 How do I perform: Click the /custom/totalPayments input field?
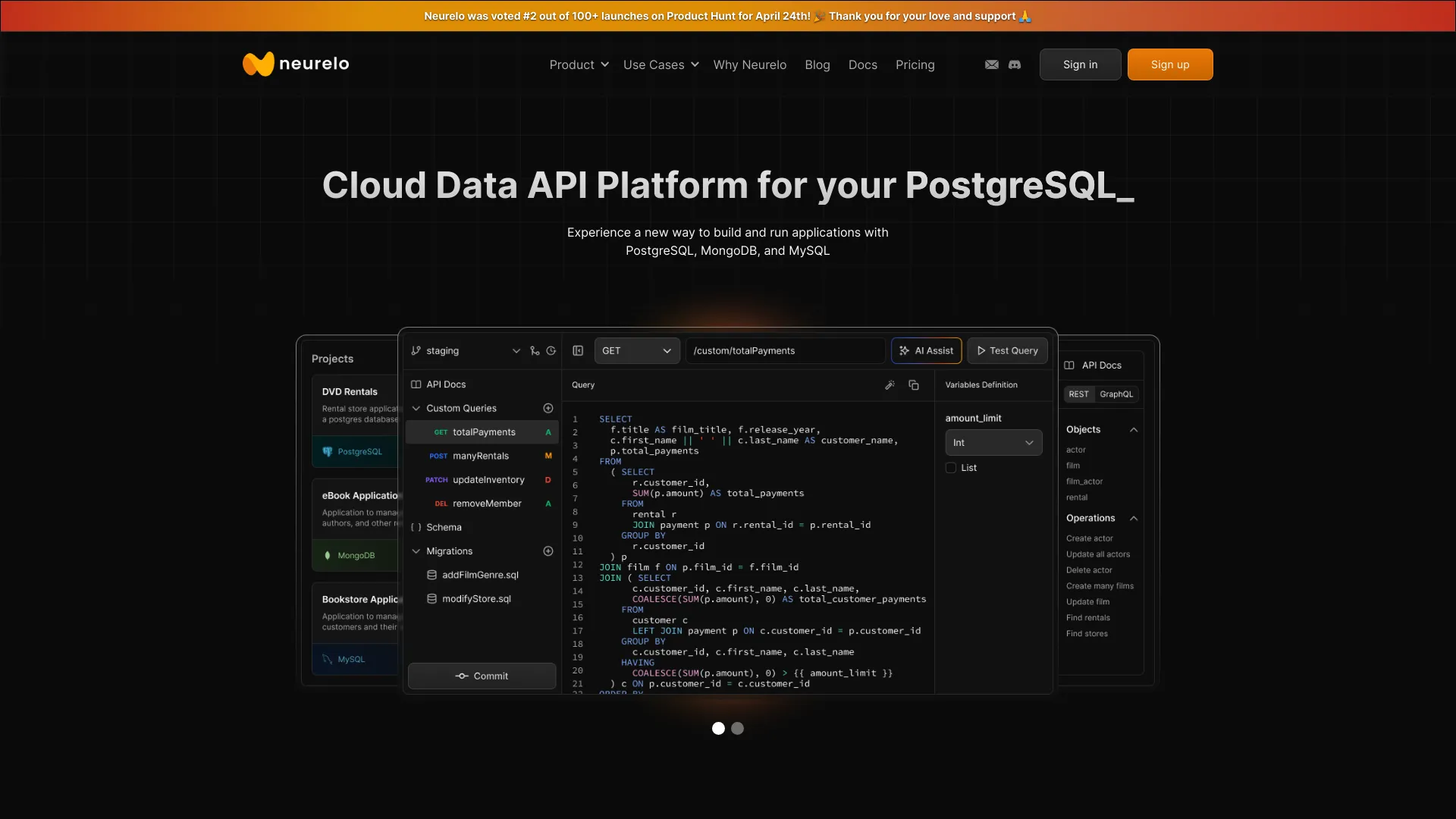click(x=785, y=350)
